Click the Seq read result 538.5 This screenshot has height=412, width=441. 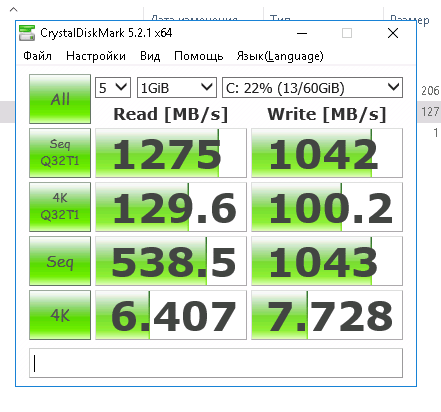[x=171, y=261]
